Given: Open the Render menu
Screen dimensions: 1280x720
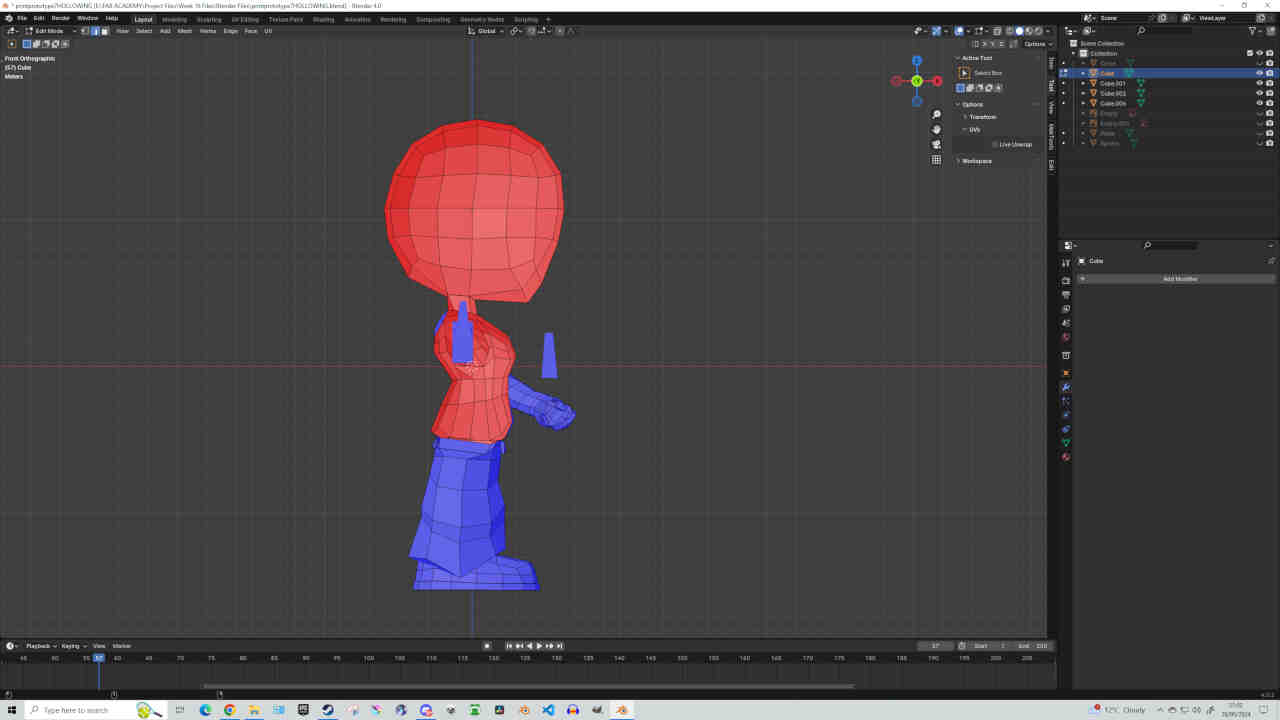Looking at the screenshot, I should tap(61, 18).
